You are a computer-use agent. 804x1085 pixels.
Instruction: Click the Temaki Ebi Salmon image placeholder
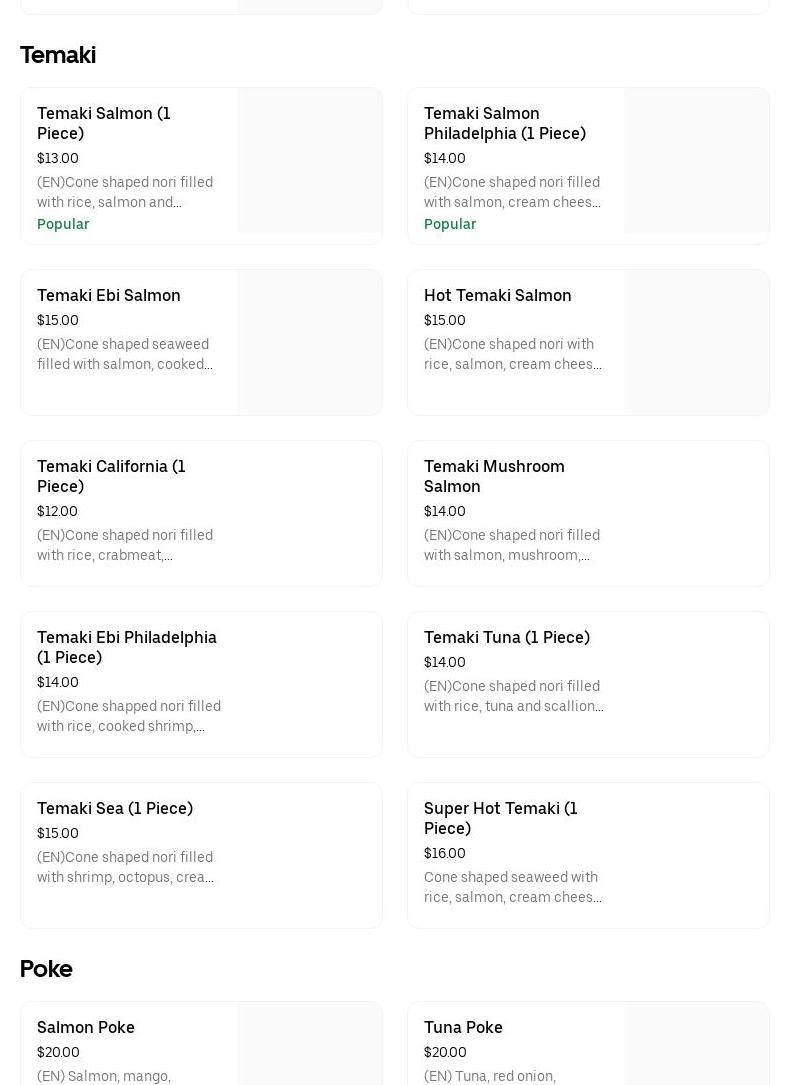309,342
